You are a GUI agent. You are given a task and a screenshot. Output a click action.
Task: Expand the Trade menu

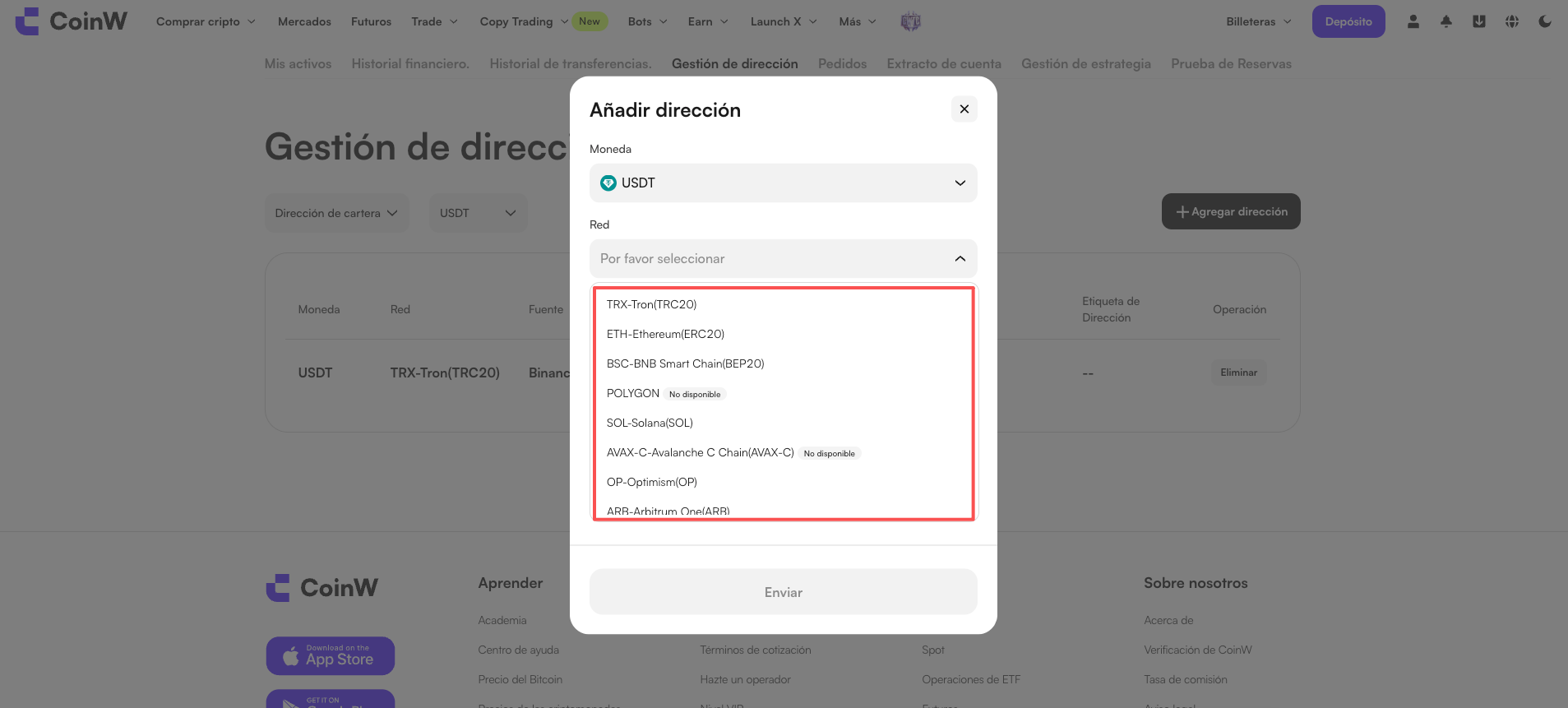[x=434, y=21]
